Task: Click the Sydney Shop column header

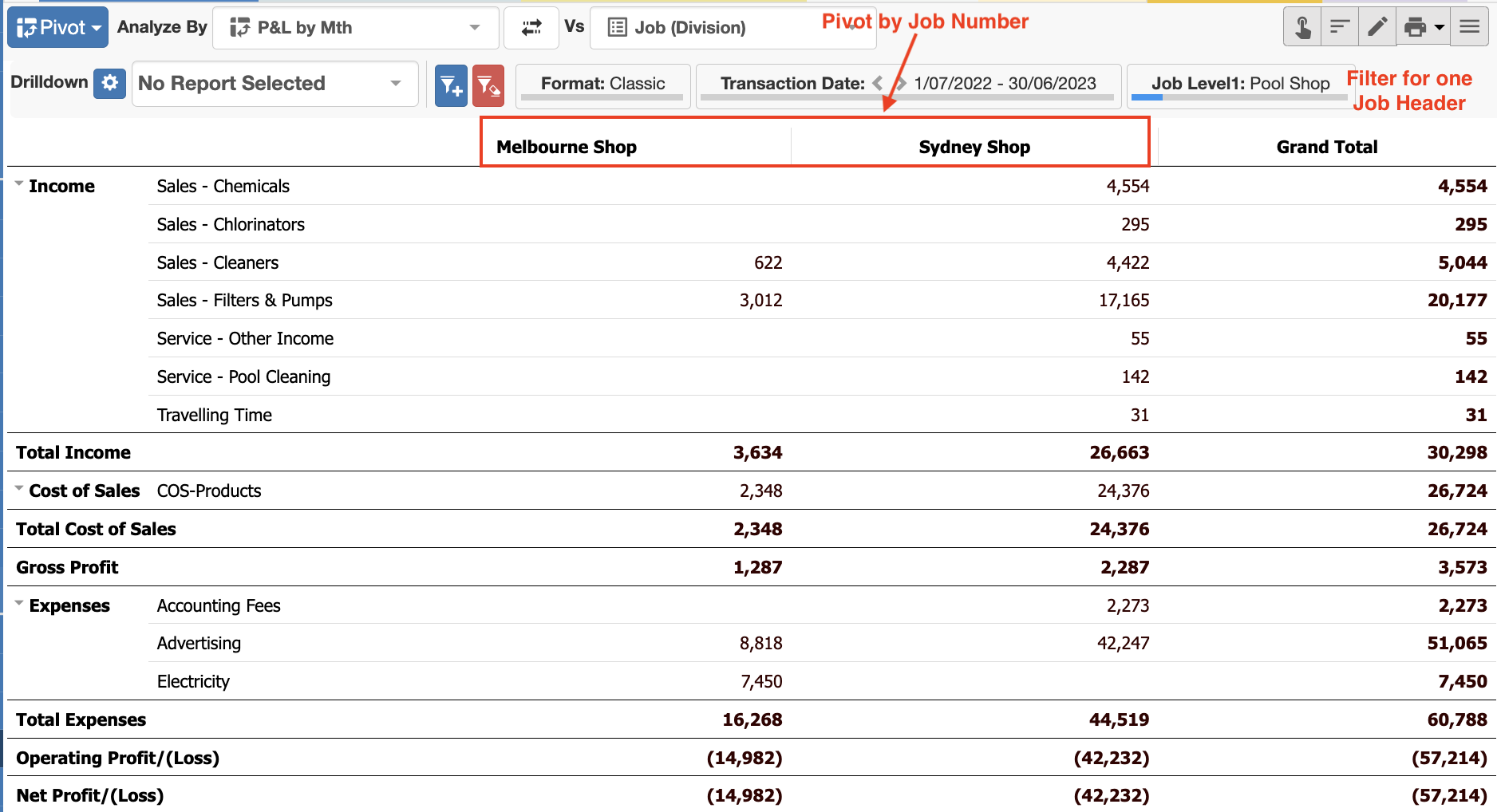Action: click(x=974, y=147)
